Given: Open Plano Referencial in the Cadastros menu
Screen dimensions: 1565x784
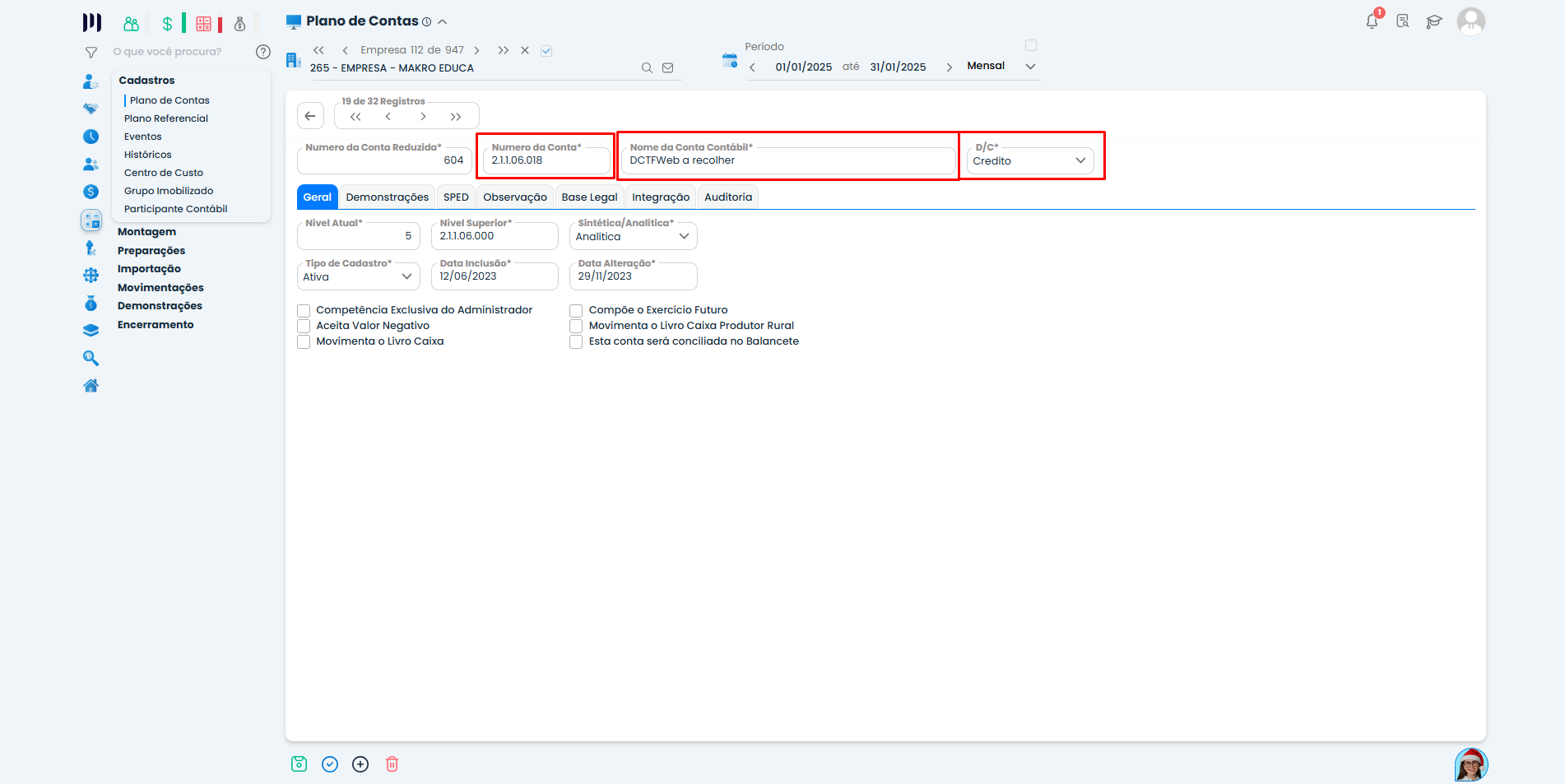Looking at the screenshot, I should [165, 118].
